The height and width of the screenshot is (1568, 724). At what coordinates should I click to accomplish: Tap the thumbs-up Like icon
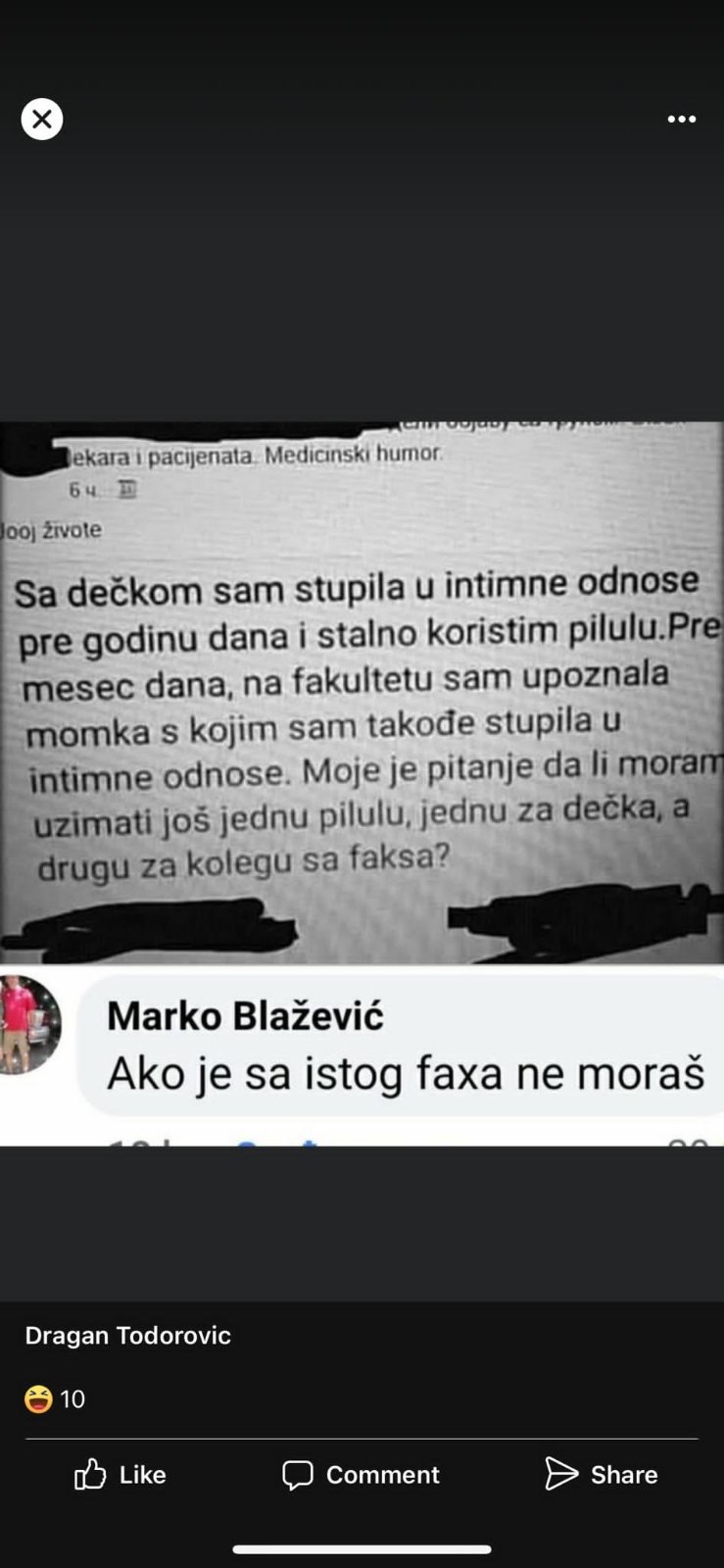90,1474
